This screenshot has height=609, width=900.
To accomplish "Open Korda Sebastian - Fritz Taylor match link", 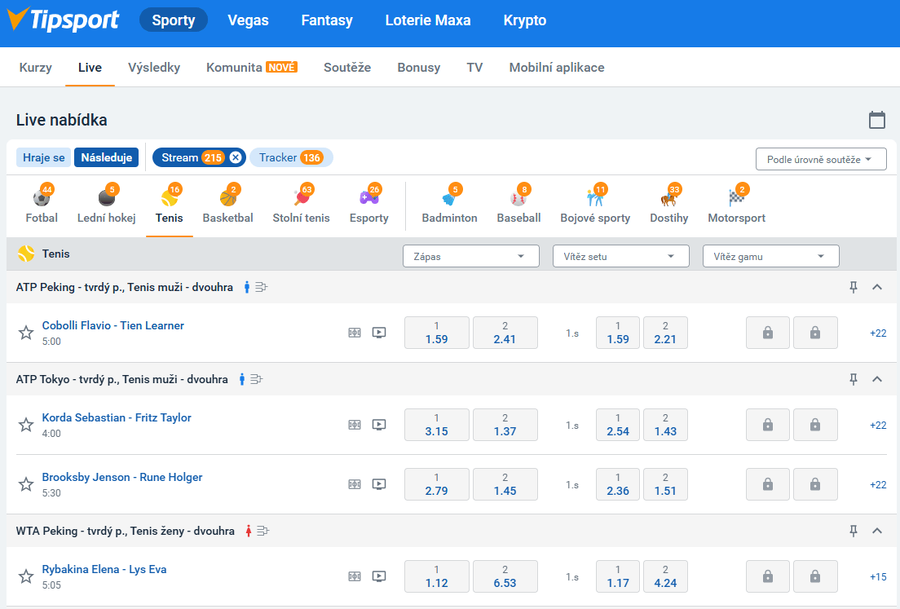I will (117, 417).
